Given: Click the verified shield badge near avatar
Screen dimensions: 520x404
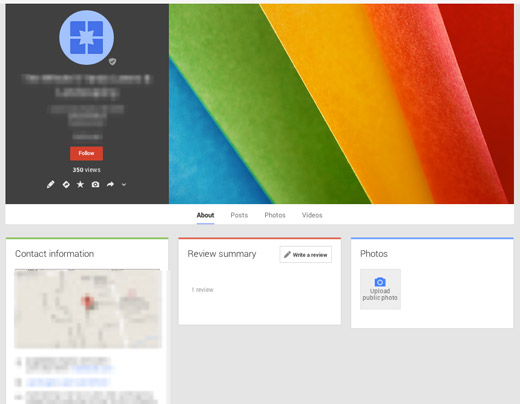Looking at the screenshot, I should coord(112,61).
